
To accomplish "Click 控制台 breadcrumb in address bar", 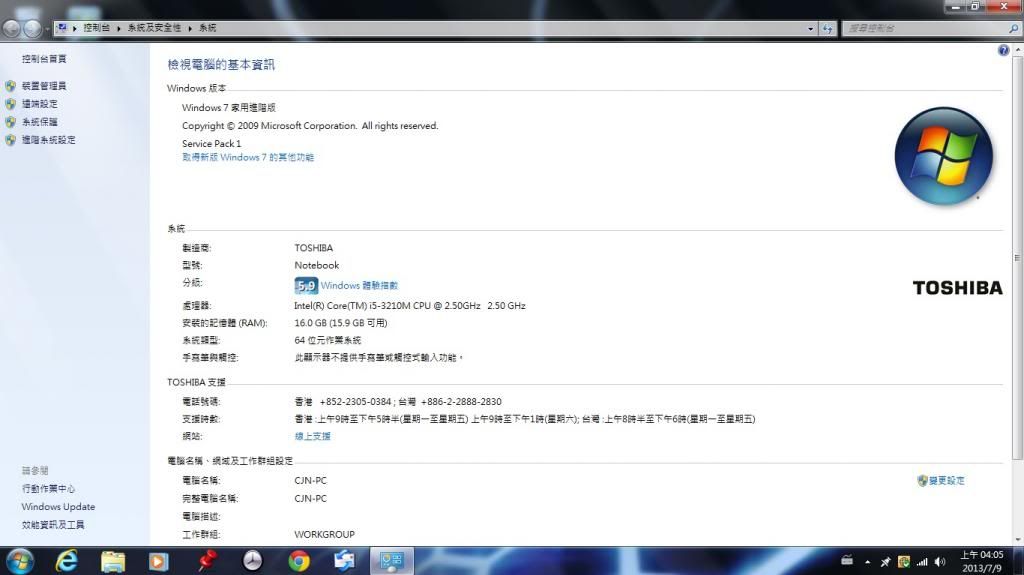I will (97, 27).
